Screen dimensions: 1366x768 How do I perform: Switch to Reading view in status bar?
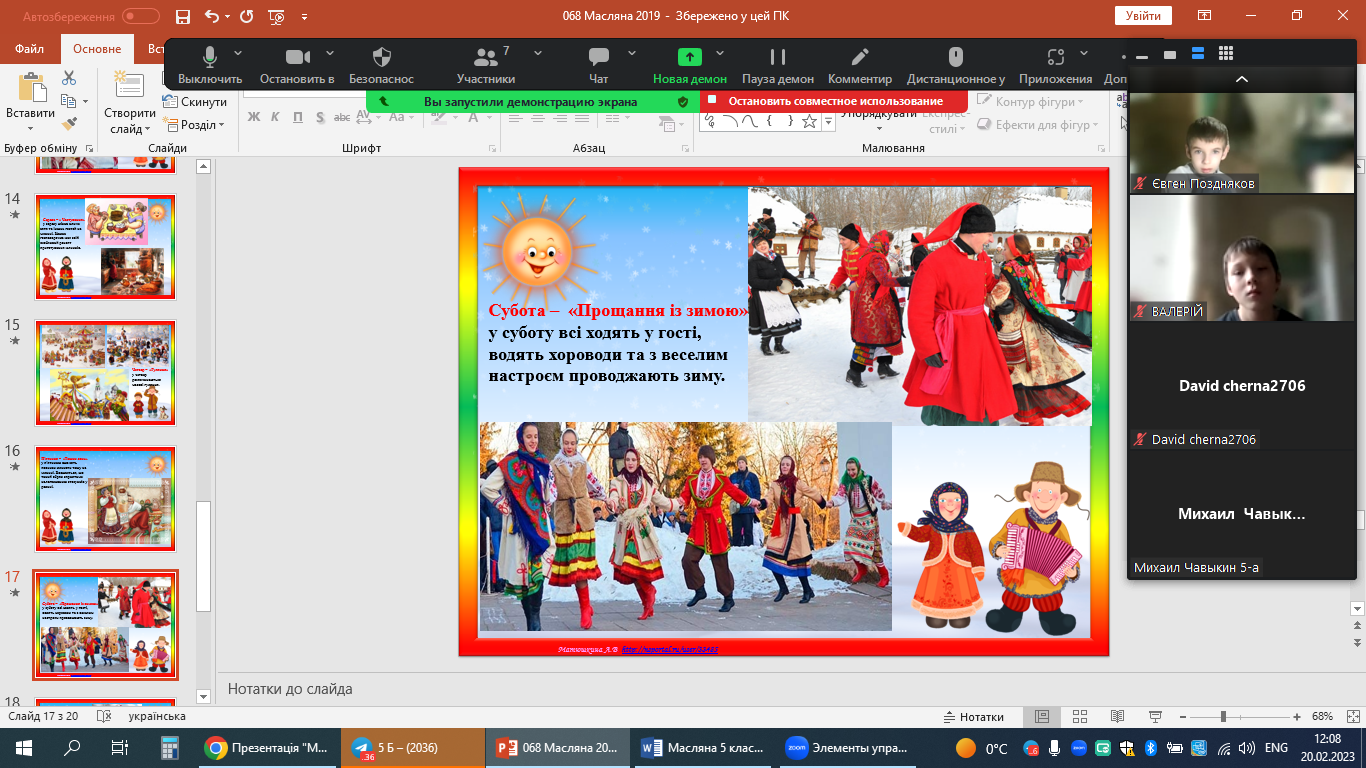[1117, 717]
